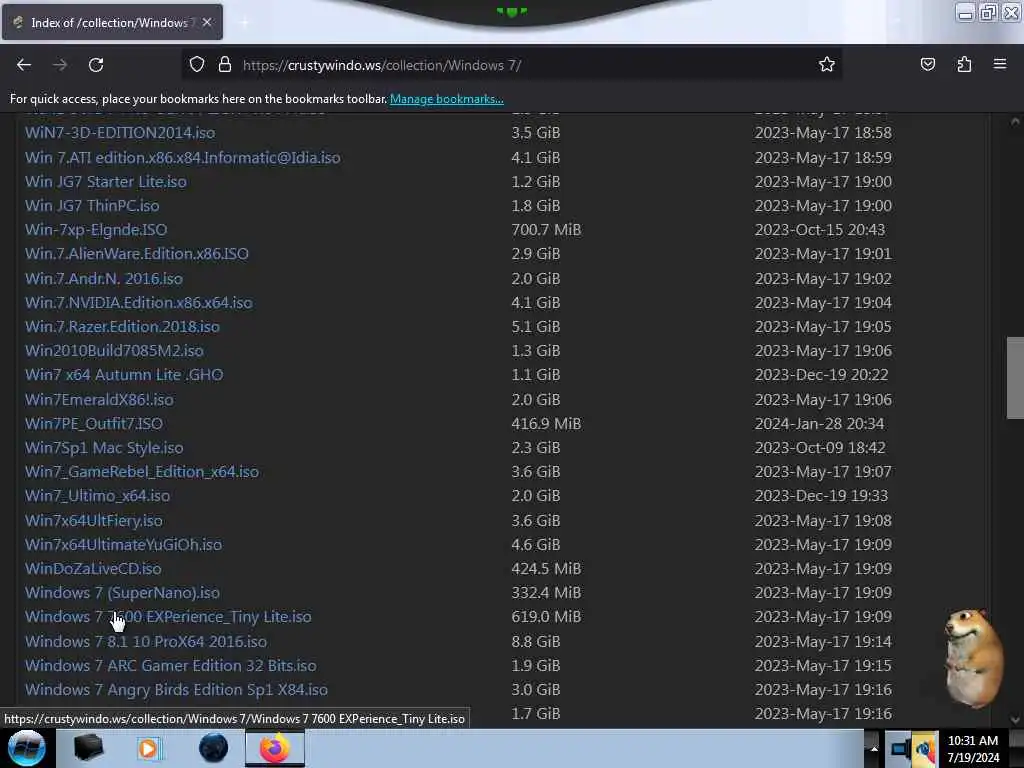Download Win7 x64 Autumn Lite .GHO
Screen dimensions: 1024x768
(124, 375)
